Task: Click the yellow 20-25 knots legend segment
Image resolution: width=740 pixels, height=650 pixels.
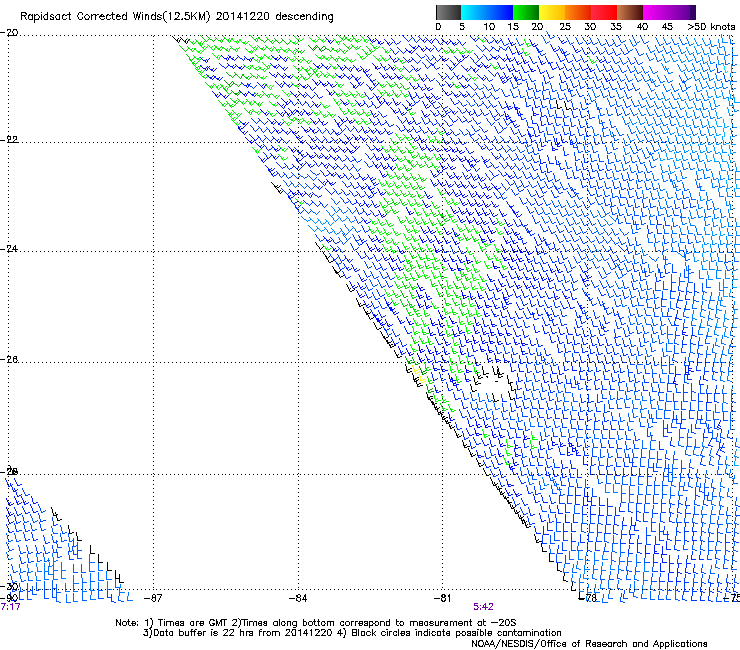Action: coord(552,12)
